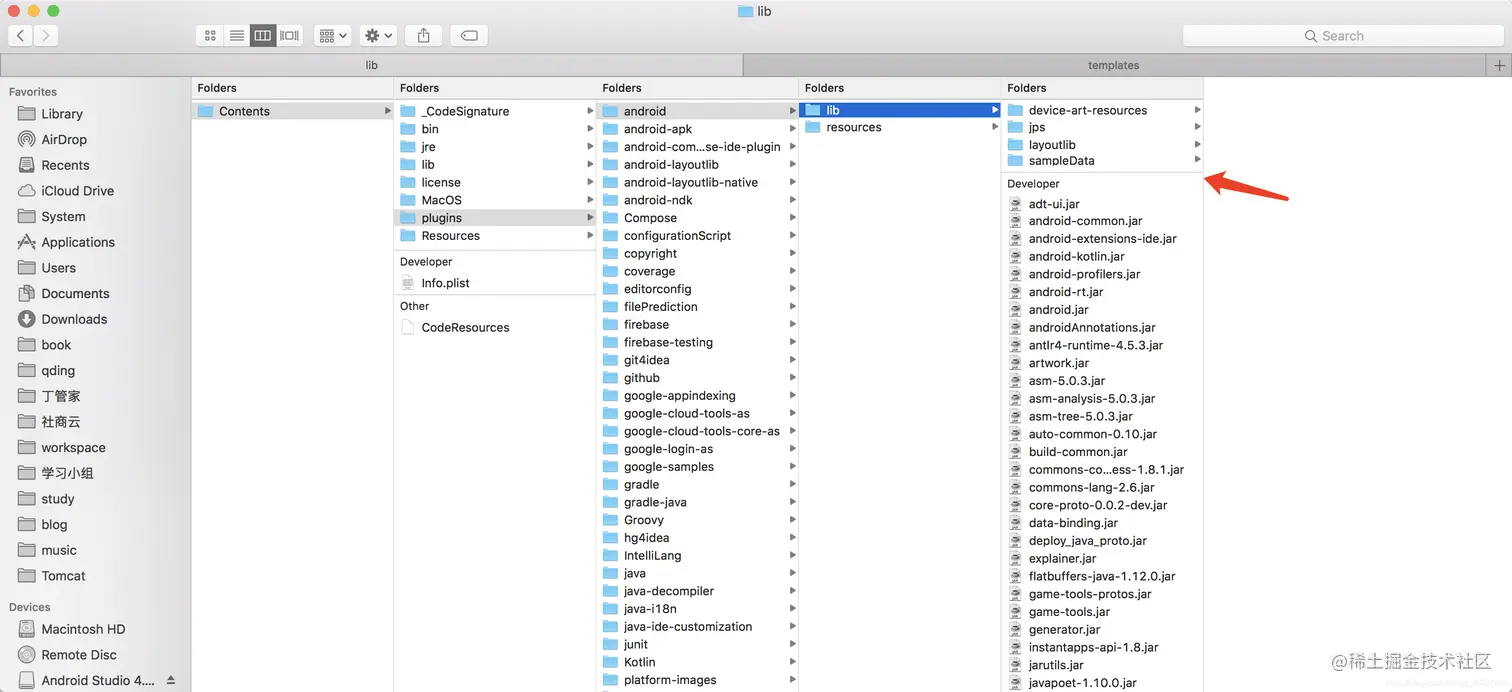1512x692 pixels.
Task: Select the plugins folder
Action: pyautogui.click(x=496, y=218)
